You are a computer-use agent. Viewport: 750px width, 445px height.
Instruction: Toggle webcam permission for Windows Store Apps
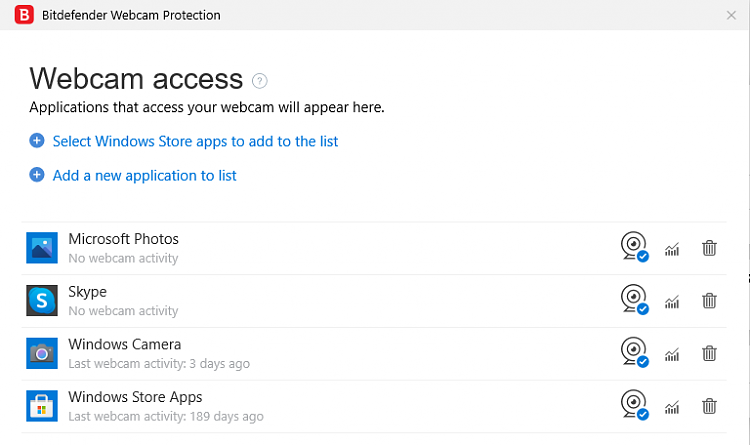tap(634, 405)
